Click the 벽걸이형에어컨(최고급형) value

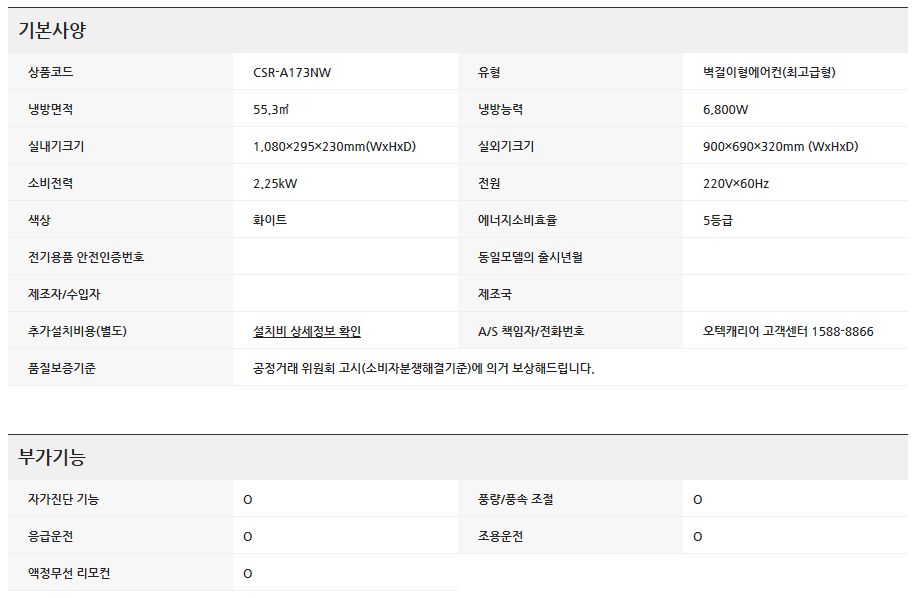(769, 72)
